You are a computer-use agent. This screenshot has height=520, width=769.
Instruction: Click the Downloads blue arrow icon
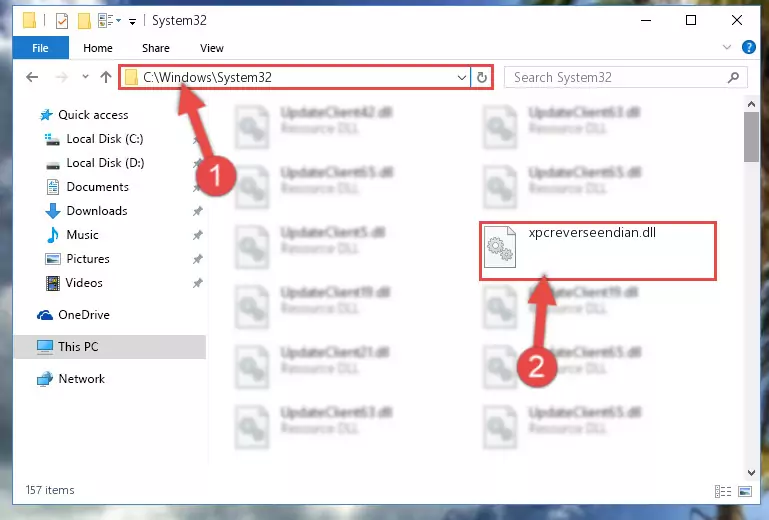click(x=52, y=211)
